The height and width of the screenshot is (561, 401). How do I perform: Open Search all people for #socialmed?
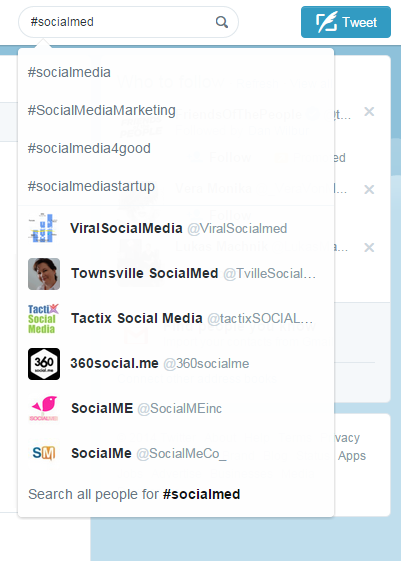pos(134,494)
